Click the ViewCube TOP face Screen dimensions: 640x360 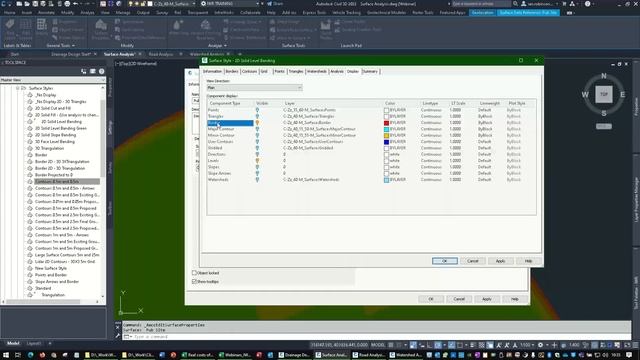click(x=604, y=94)
